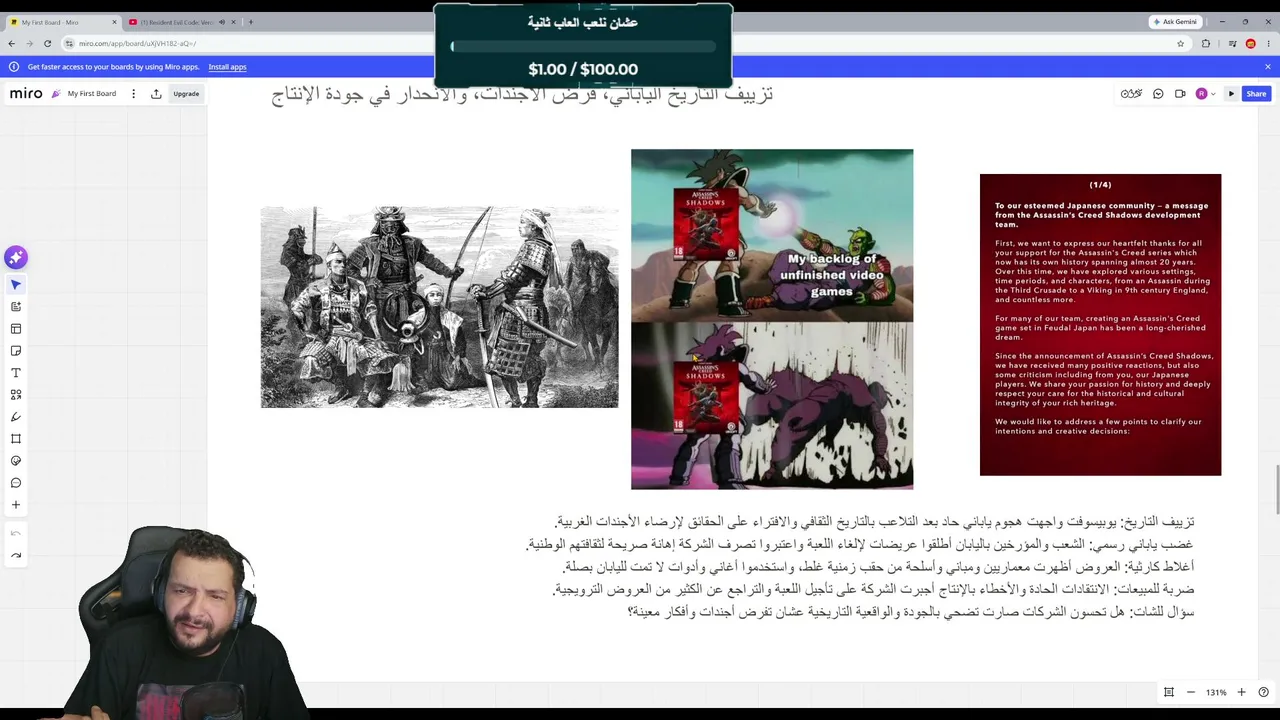Bookmark this page with star icon

(1181, 43)
